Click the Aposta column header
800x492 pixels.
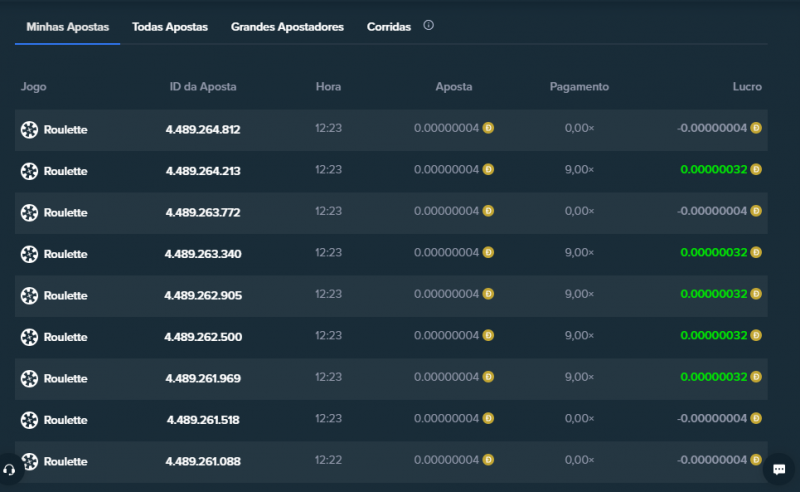tap(454, 87)
